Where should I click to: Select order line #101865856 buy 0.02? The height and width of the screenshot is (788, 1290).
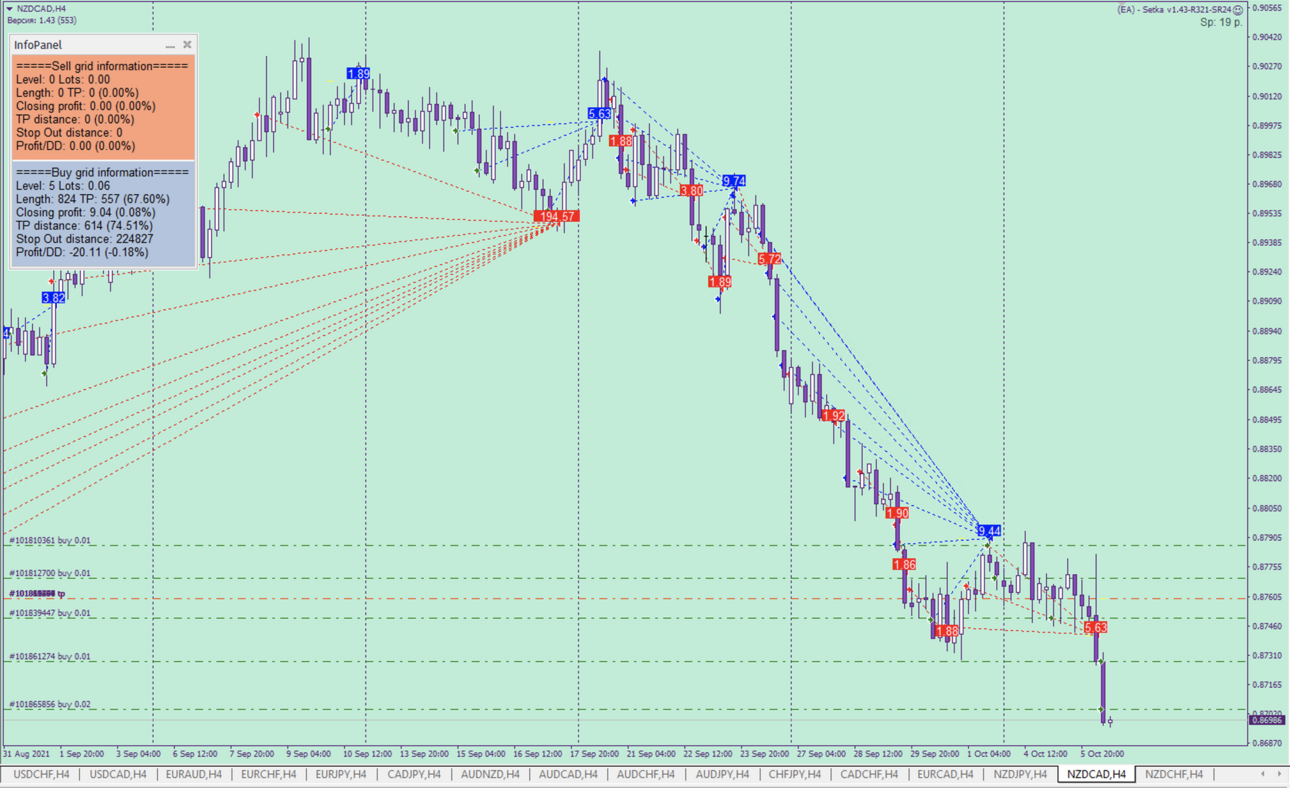click(x=50, y=704)
